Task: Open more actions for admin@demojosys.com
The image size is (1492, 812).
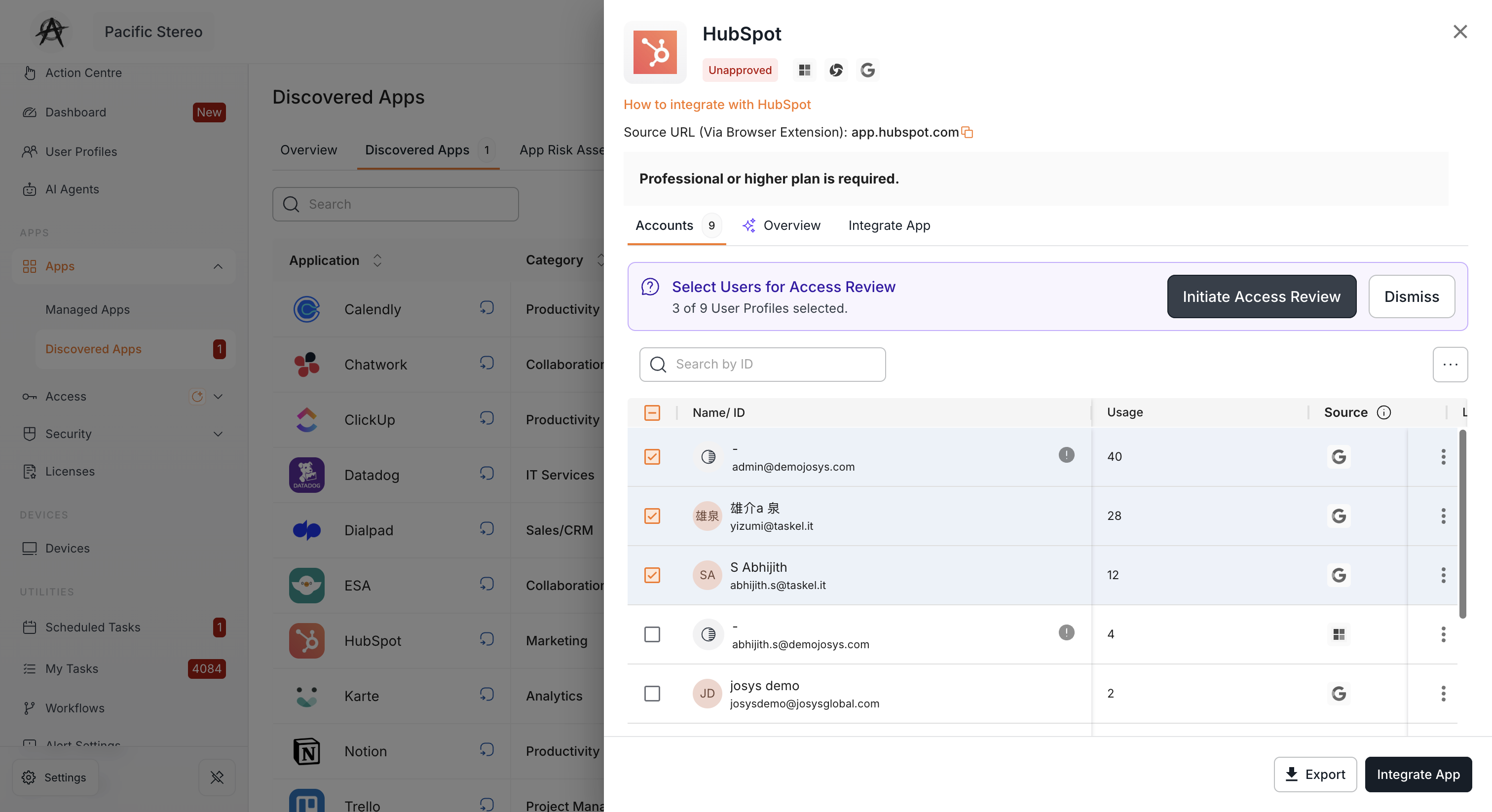Action: pyautogui.click(x=1443, y=457)
